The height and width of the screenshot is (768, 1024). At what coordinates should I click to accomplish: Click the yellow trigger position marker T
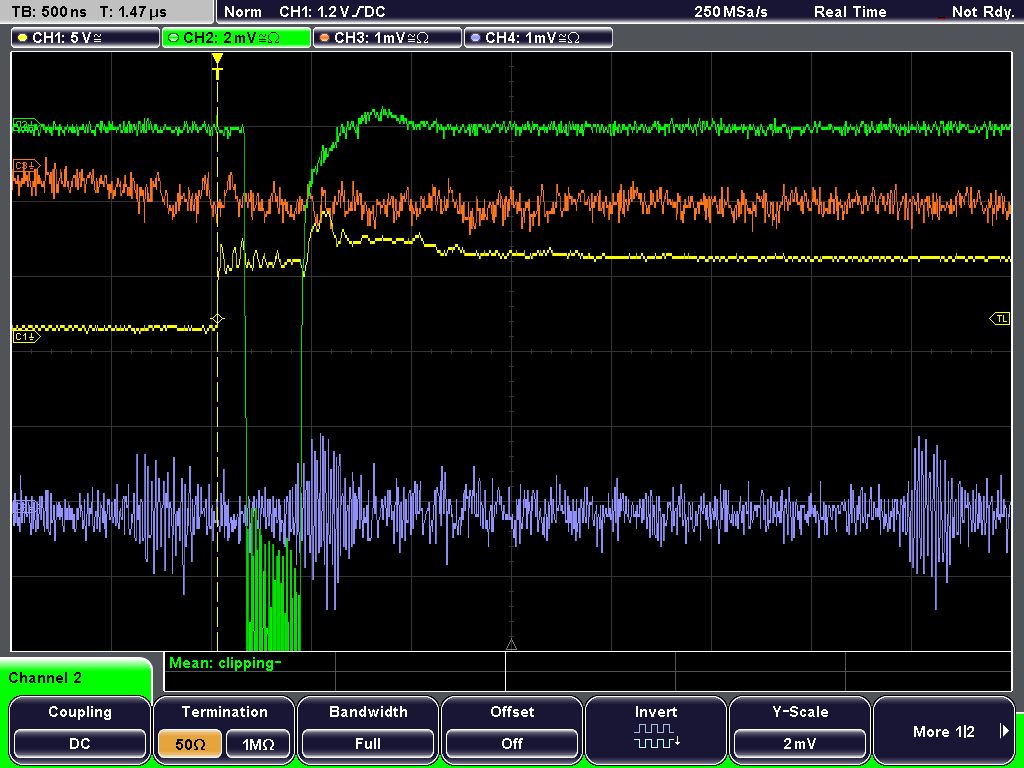coord(217,65)
